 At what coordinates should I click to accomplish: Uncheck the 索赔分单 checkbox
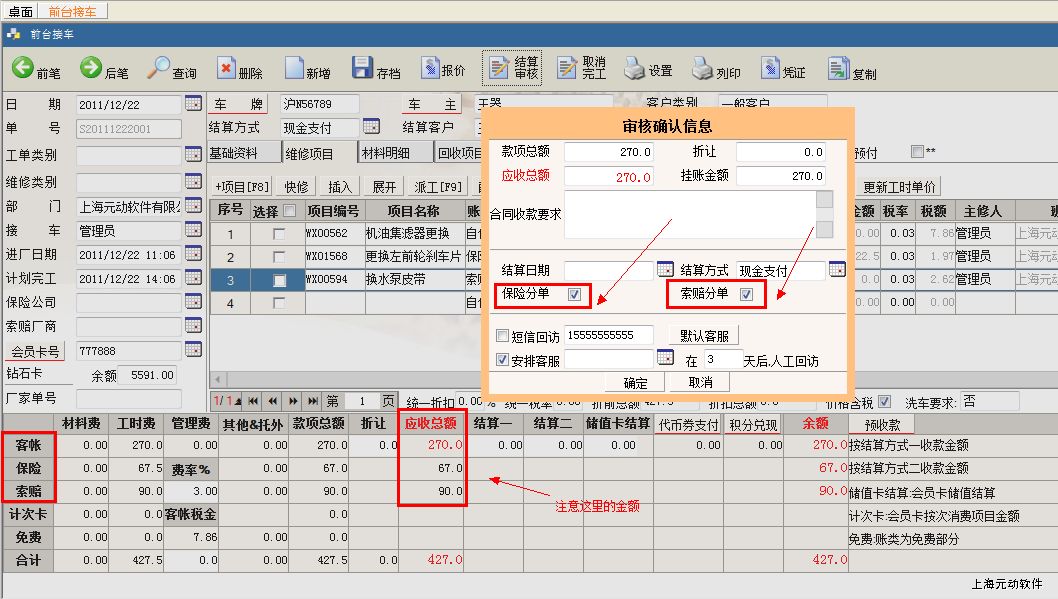pyautogui.click(x=746, y=294)
